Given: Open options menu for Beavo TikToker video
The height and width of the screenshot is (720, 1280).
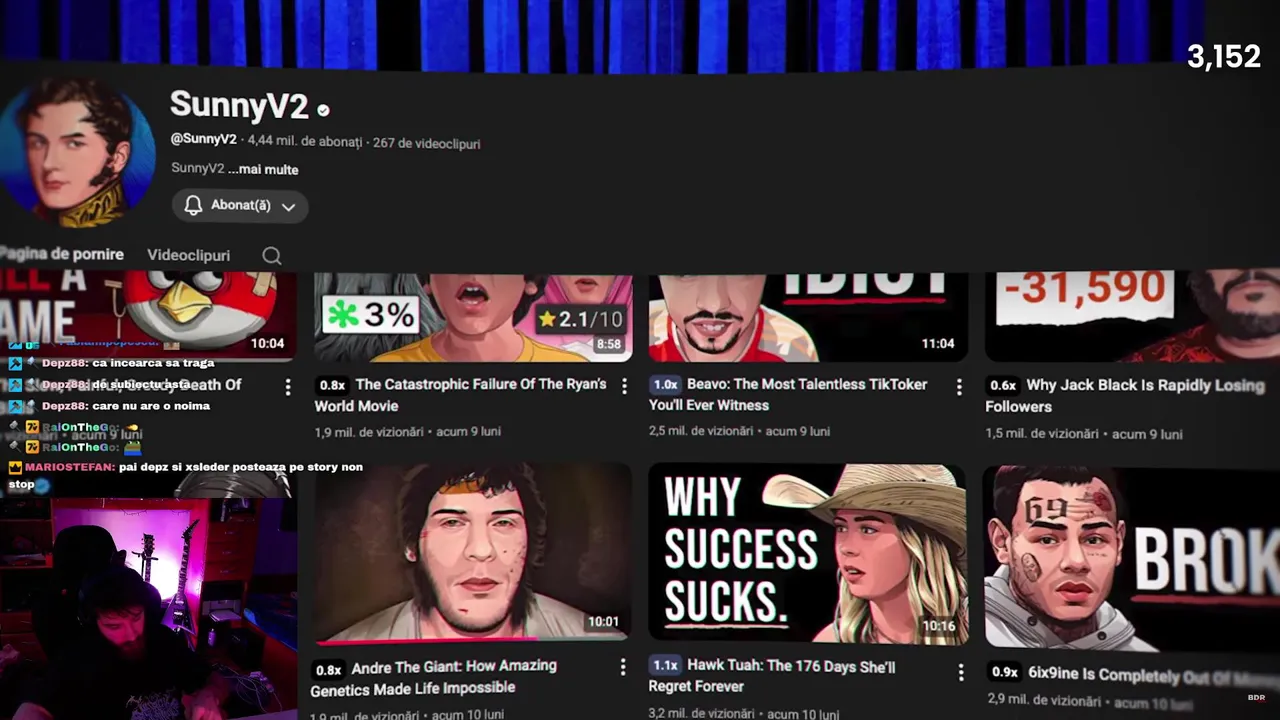Looking at the screenshot, I should (x=958, y=386).
